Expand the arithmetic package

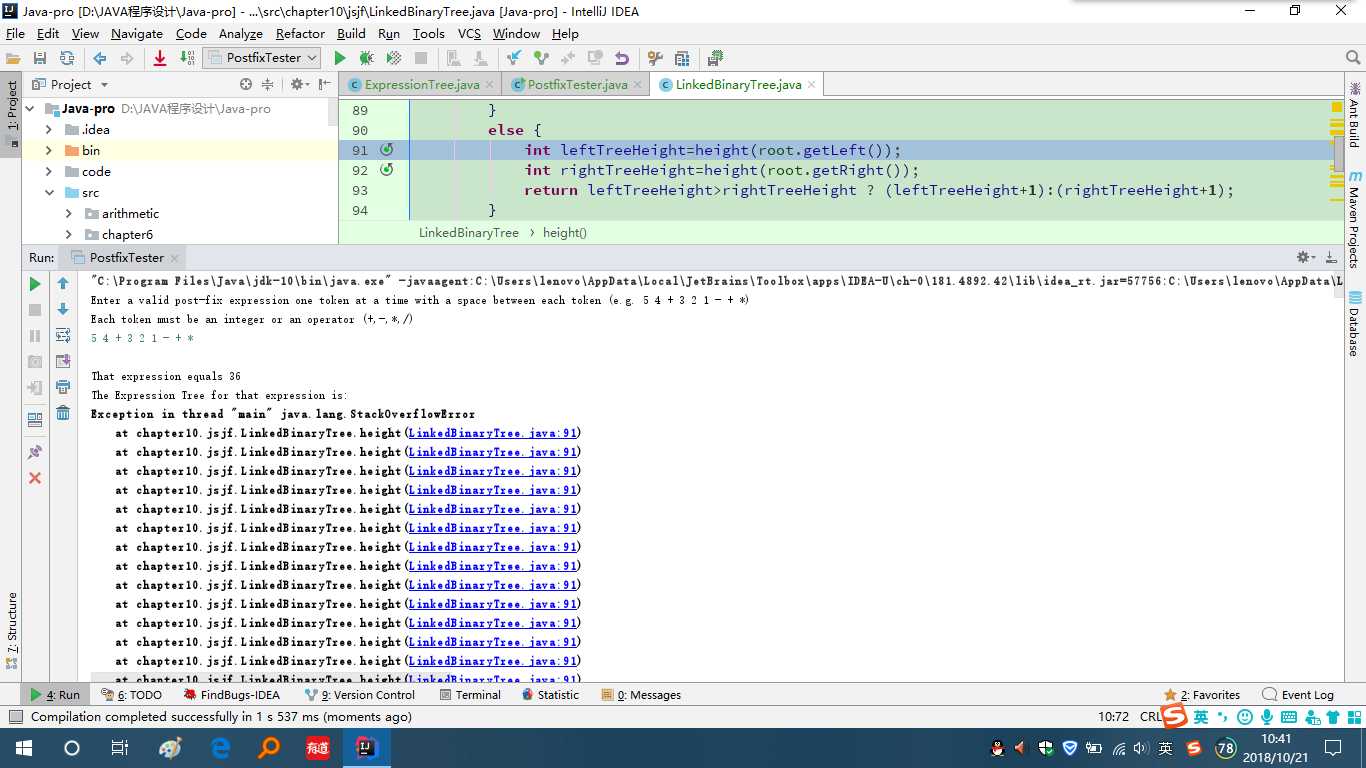click(x=69, y=214)
